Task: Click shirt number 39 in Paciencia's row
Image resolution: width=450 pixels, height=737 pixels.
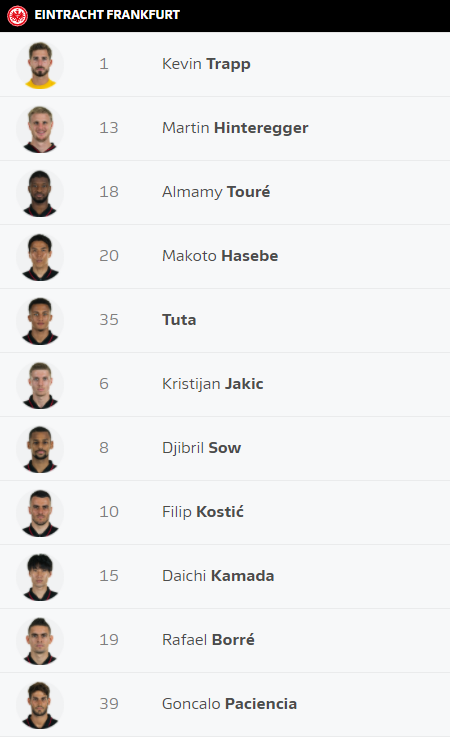Action: (109, 704)
